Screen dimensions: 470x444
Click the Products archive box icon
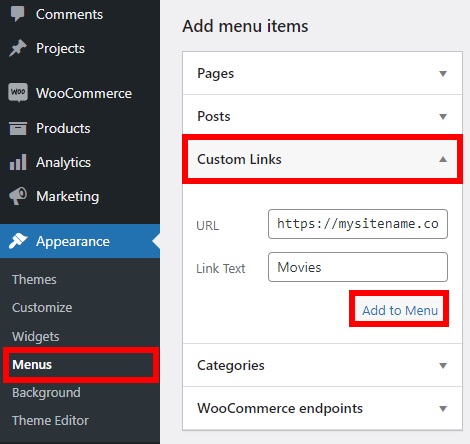click(18, 128)
